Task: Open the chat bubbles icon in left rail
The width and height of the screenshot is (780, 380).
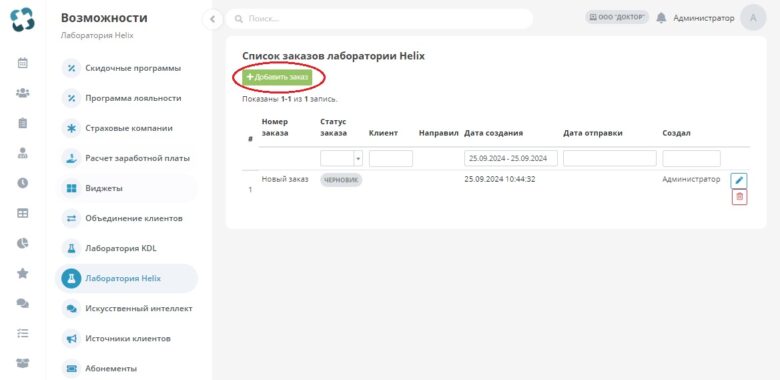Action: 22,303
